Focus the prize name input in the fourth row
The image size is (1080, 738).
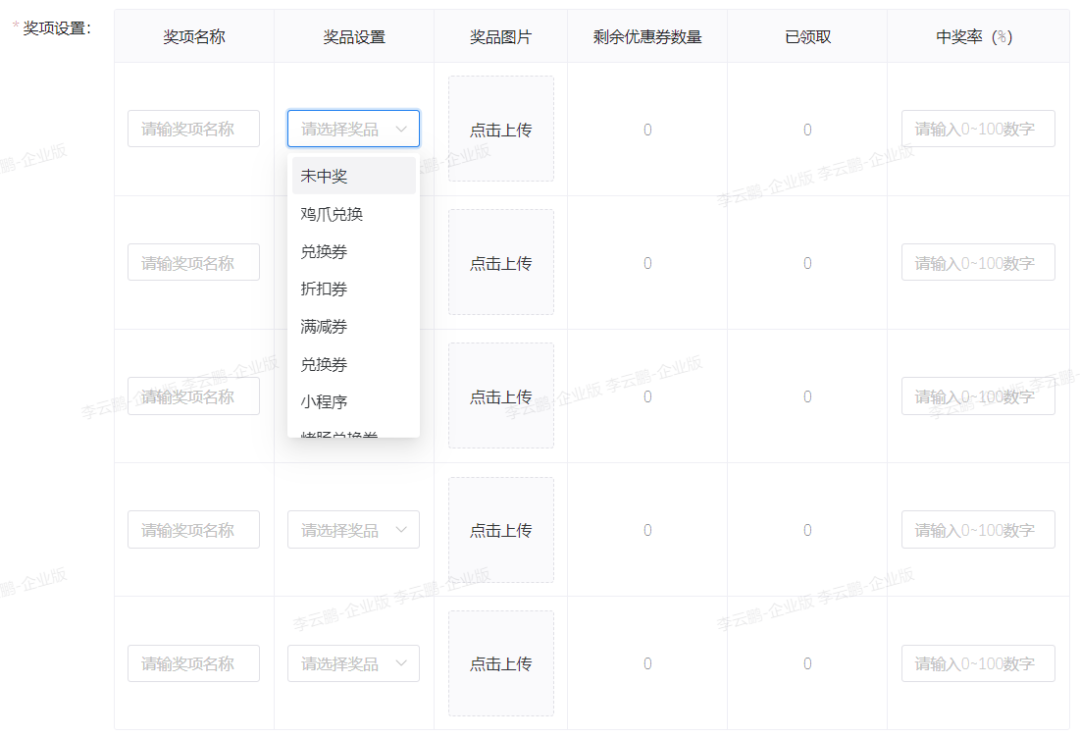(193, 529)
